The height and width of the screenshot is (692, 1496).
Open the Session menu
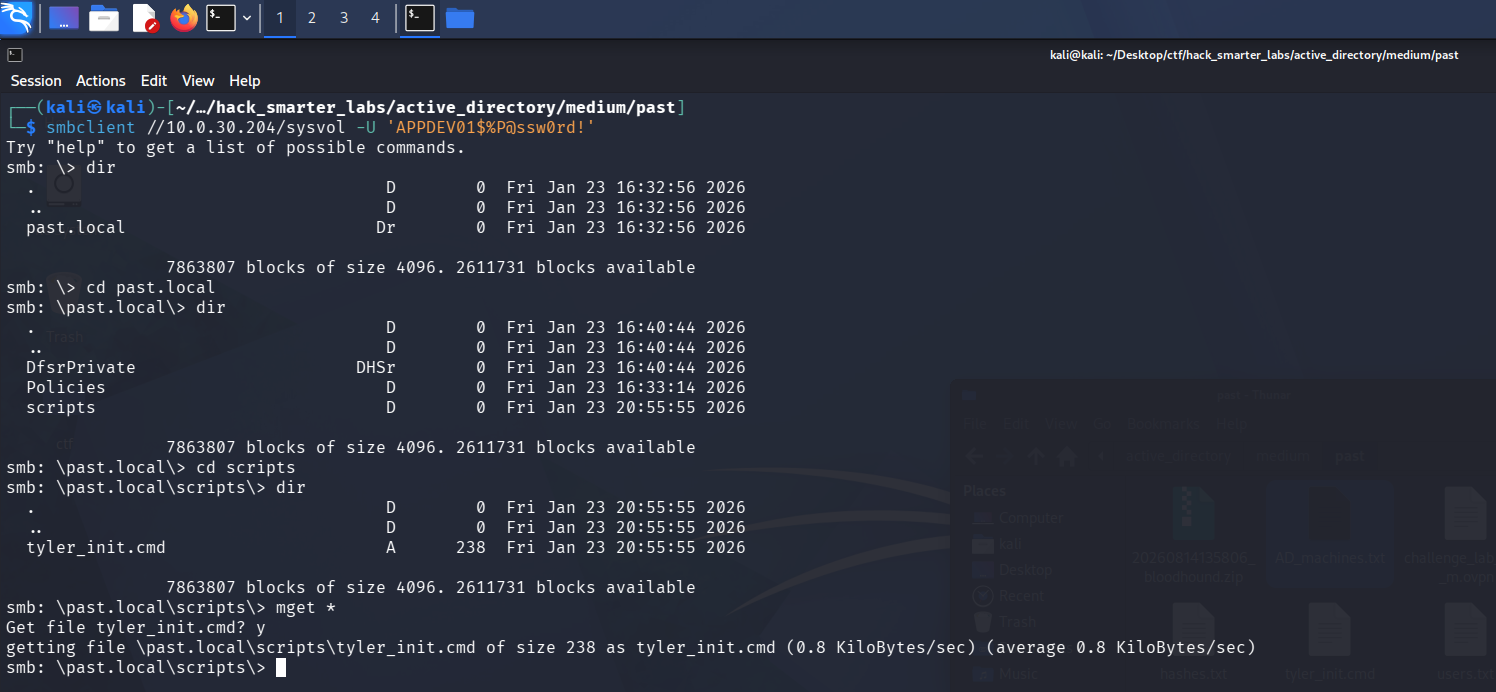(x=36, y=81)
